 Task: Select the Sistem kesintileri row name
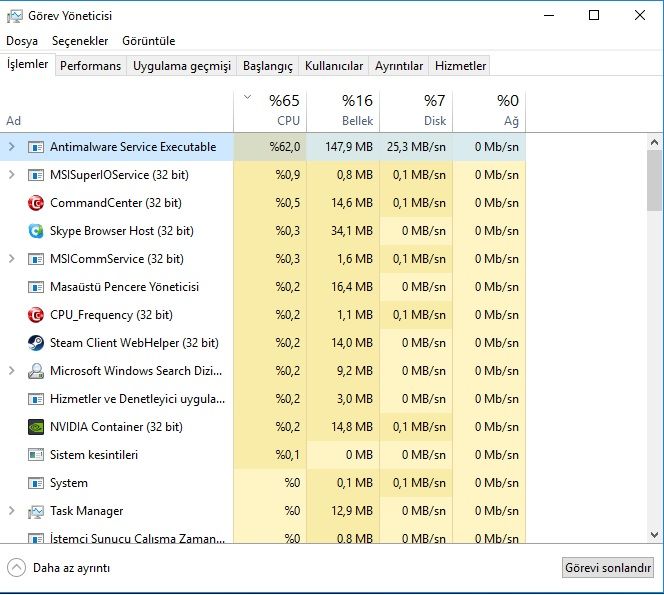pos(94,454)
